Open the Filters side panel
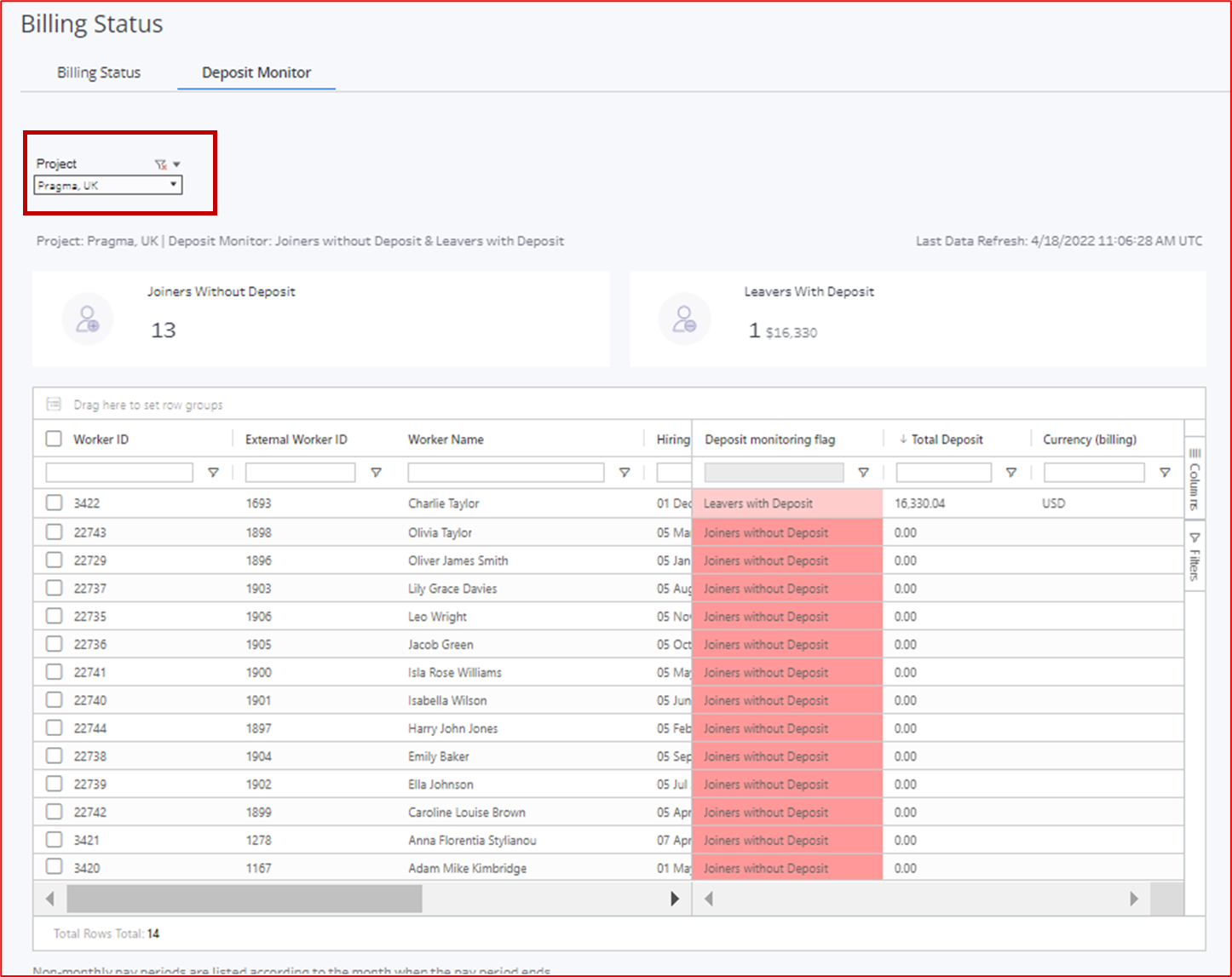This screenshot has height=977, width=1232. point(1194,554)
